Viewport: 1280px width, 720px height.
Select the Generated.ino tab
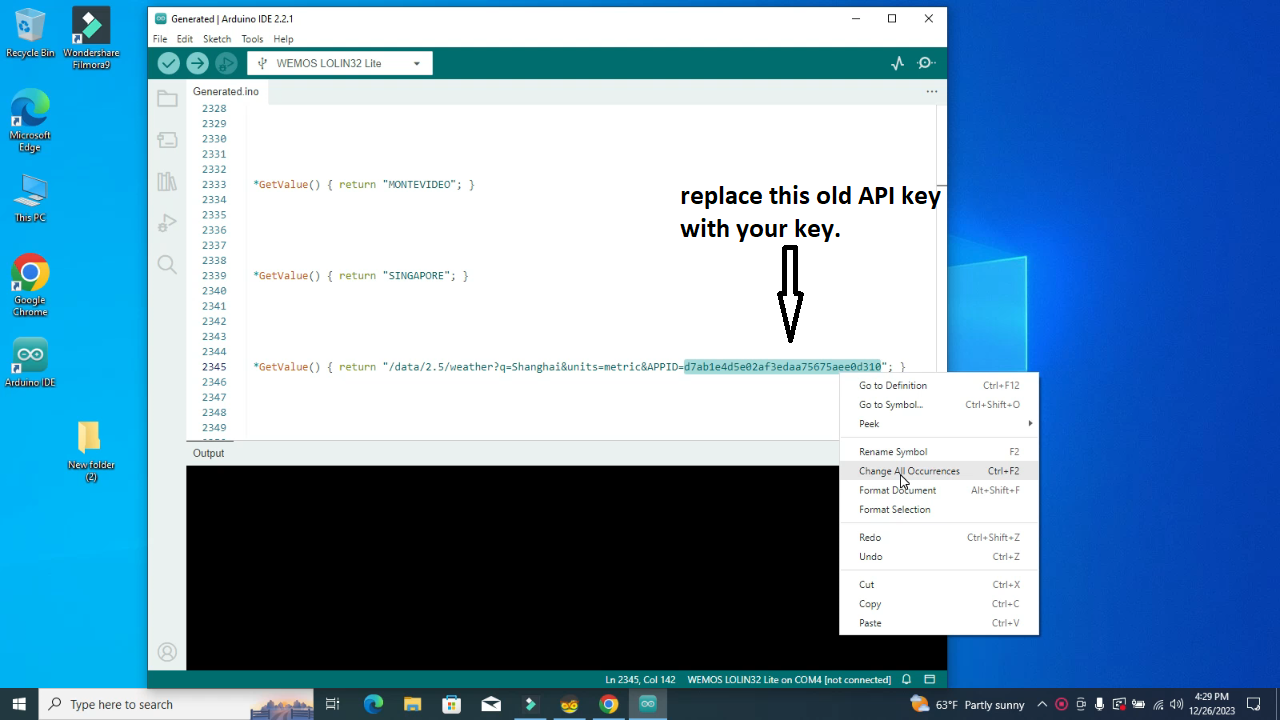coord(226,91)
